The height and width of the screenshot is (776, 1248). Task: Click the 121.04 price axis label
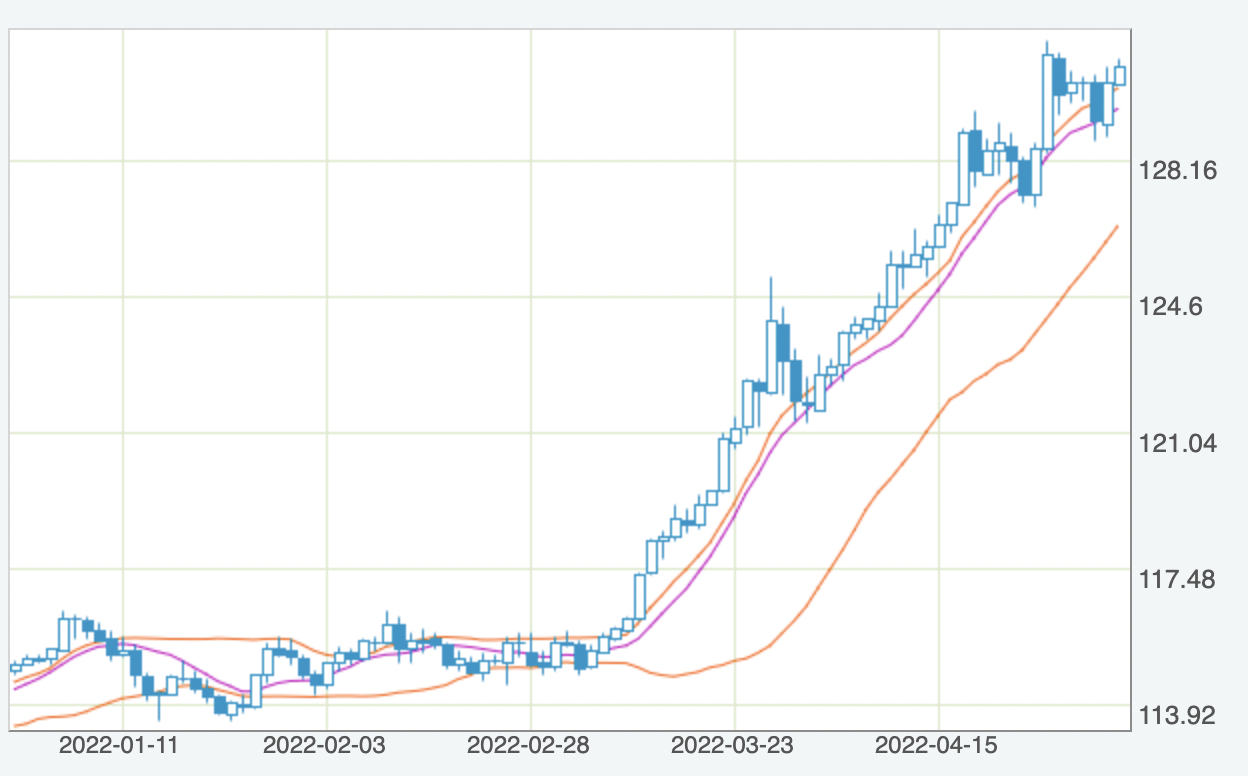click(1179, 443)
